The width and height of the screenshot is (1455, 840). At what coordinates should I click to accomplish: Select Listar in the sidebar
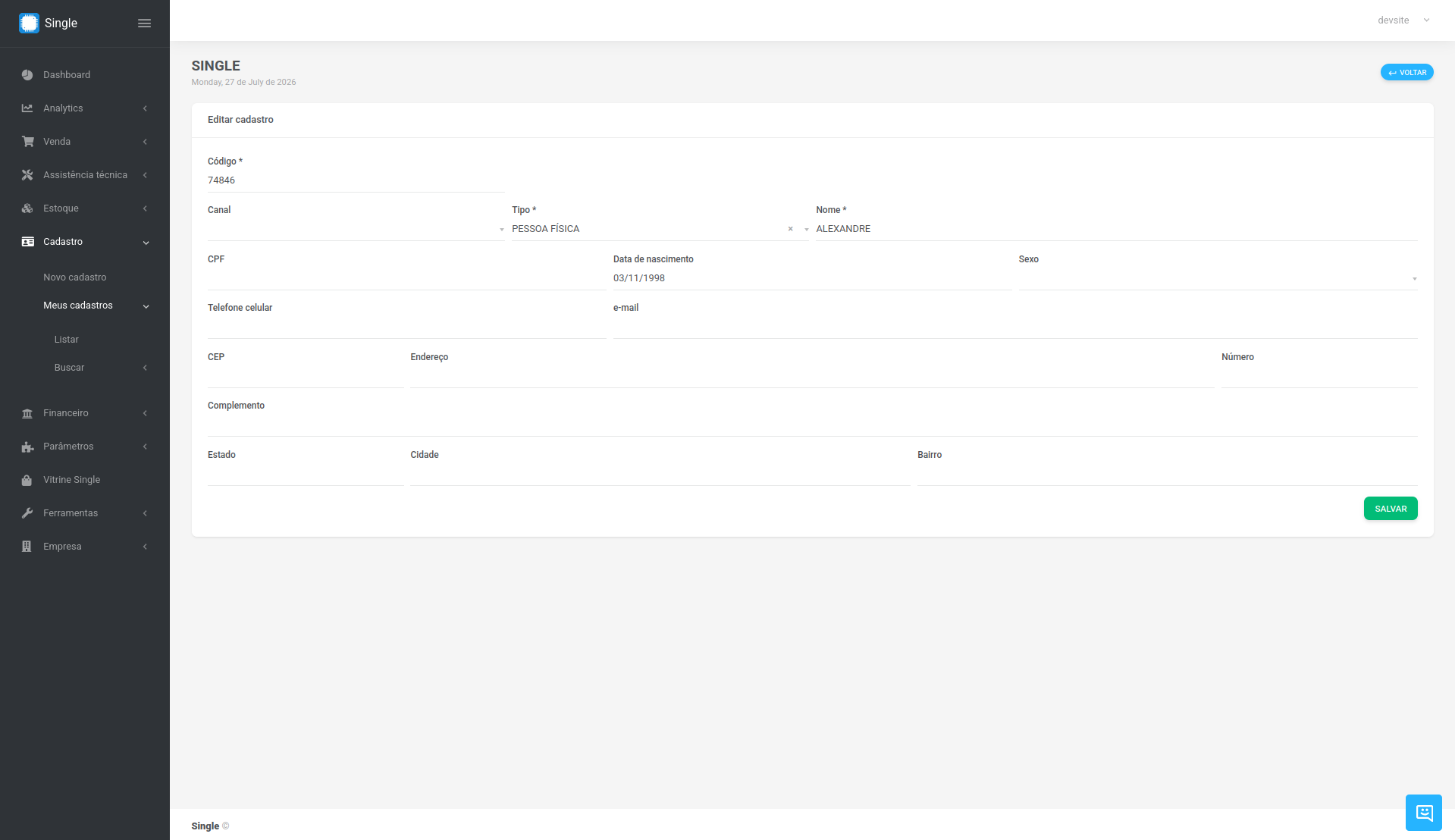(67, 340)
